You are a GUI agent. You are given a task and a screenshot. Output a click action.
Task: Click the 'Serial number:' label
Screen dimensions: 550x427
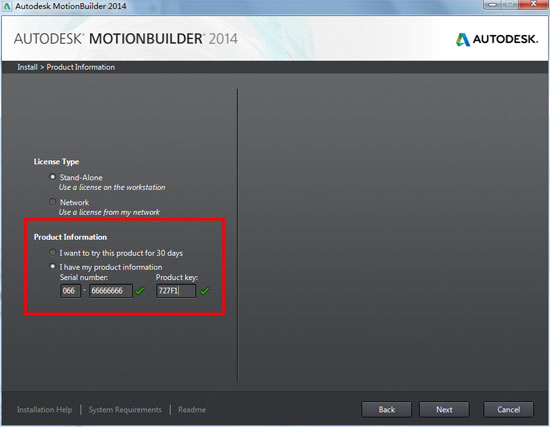[84, 277]
